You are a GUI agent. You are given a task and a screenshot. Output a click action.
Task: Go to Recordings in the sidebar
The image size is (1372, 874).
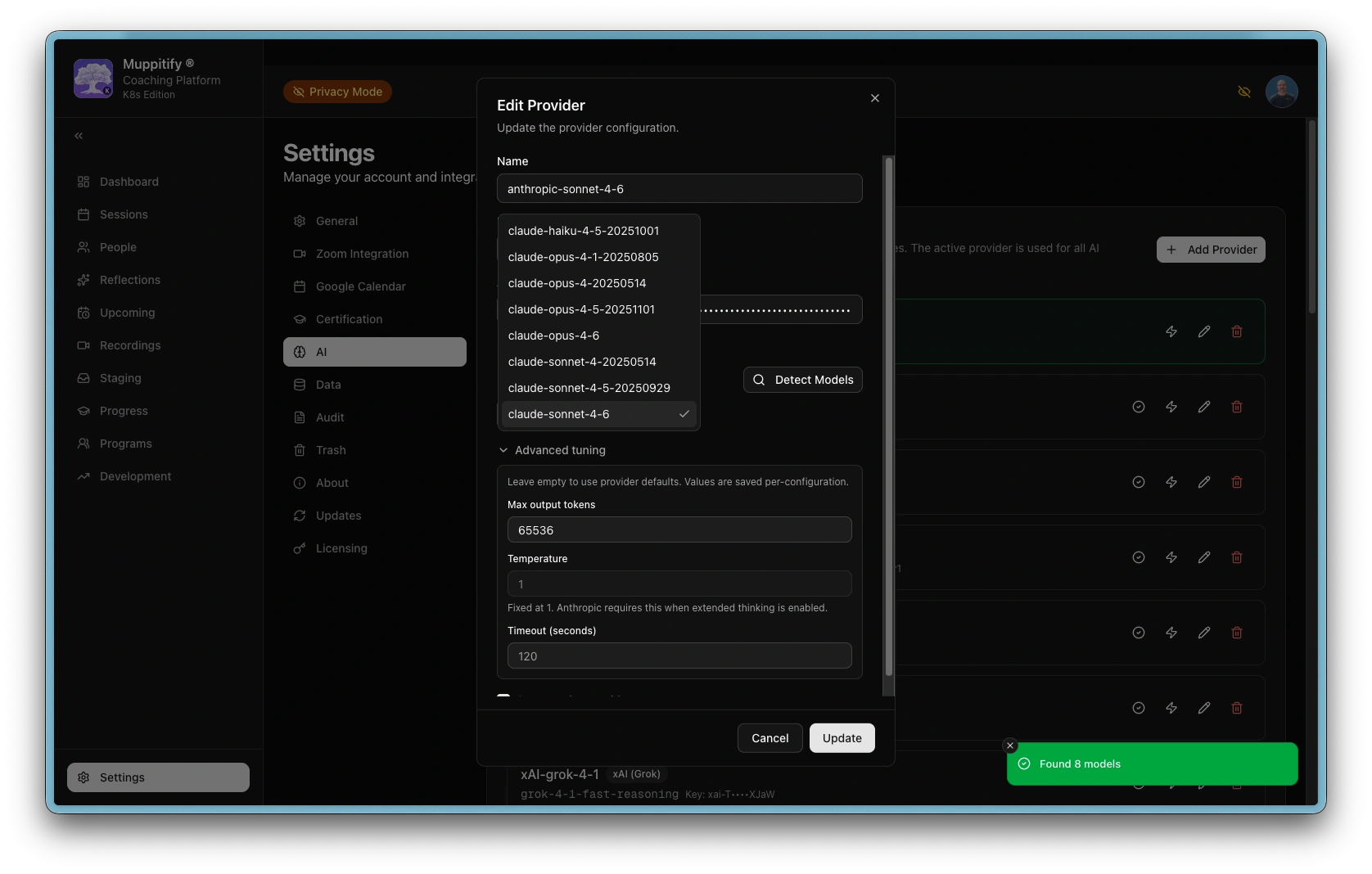130,345
